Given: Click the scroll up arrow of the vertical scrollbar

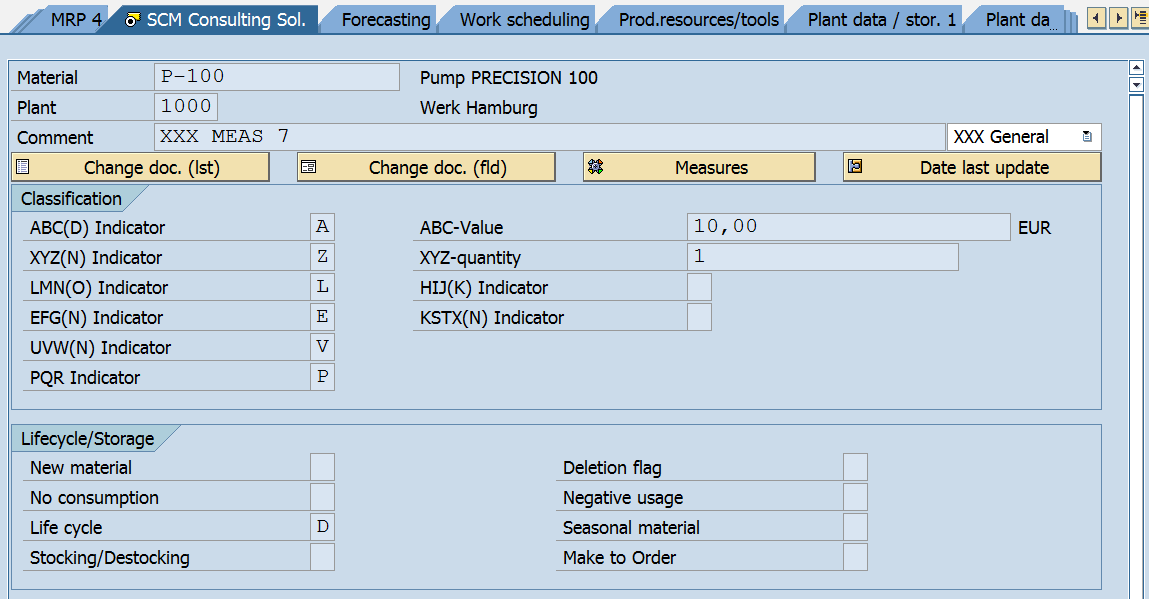Looking at the screenshot, I should (1135, 67).
